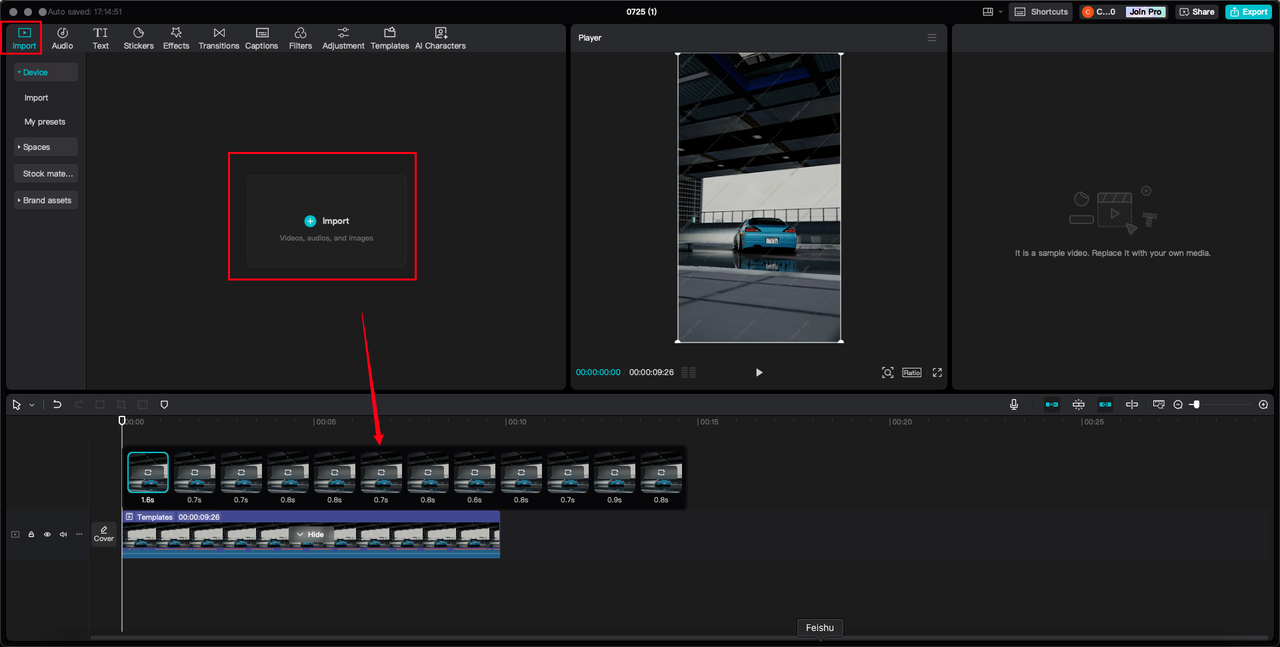The height and width of the screenshot is (647, 1280).
Task: Click the marker shield icon in timeline toolbar
Action: (x=164, y=404)
